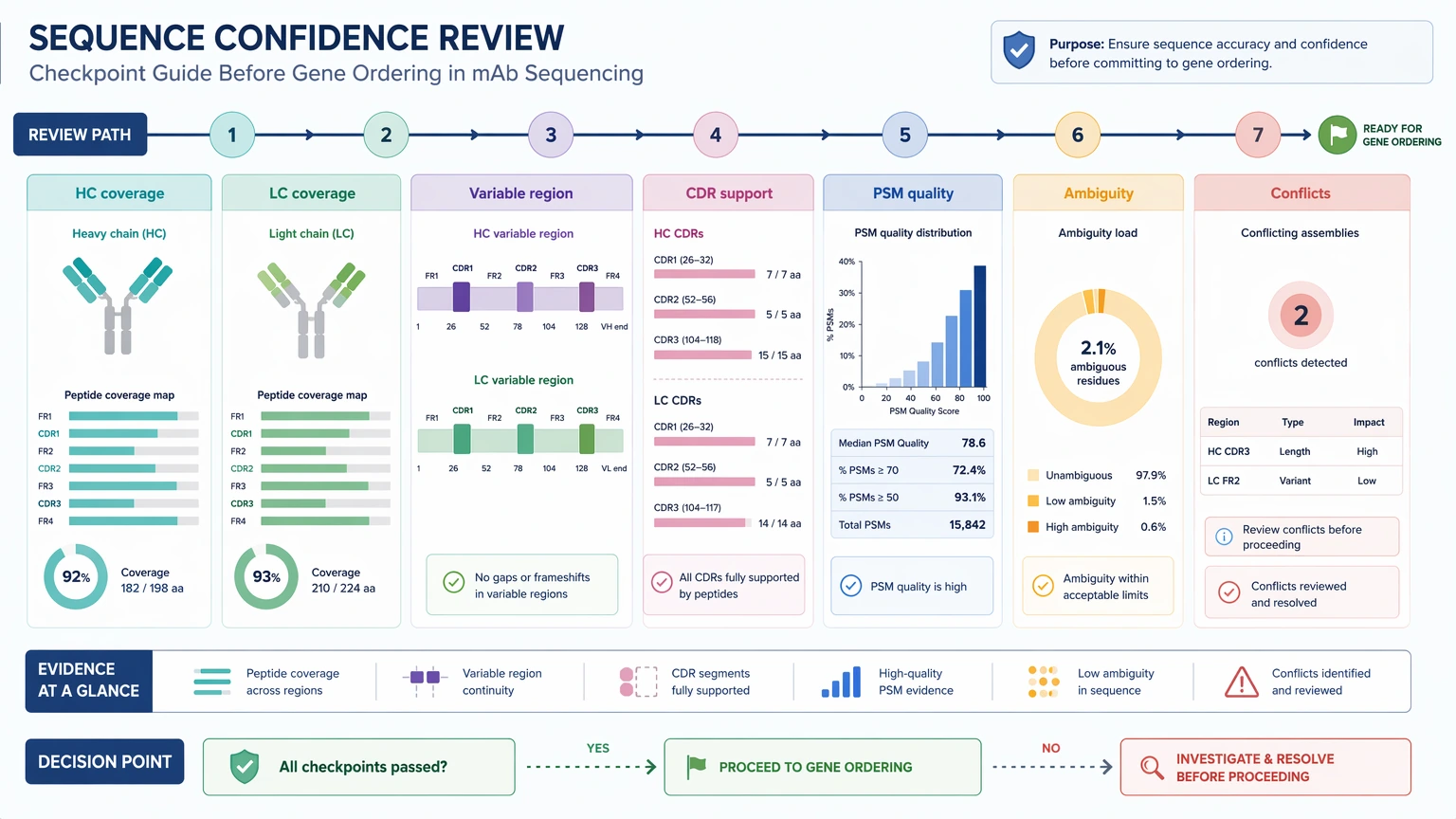Click the shield icon beside Purpose
Image resolution: width=1456 pixels, height=819 pixels.
(x=1019, y=50)
